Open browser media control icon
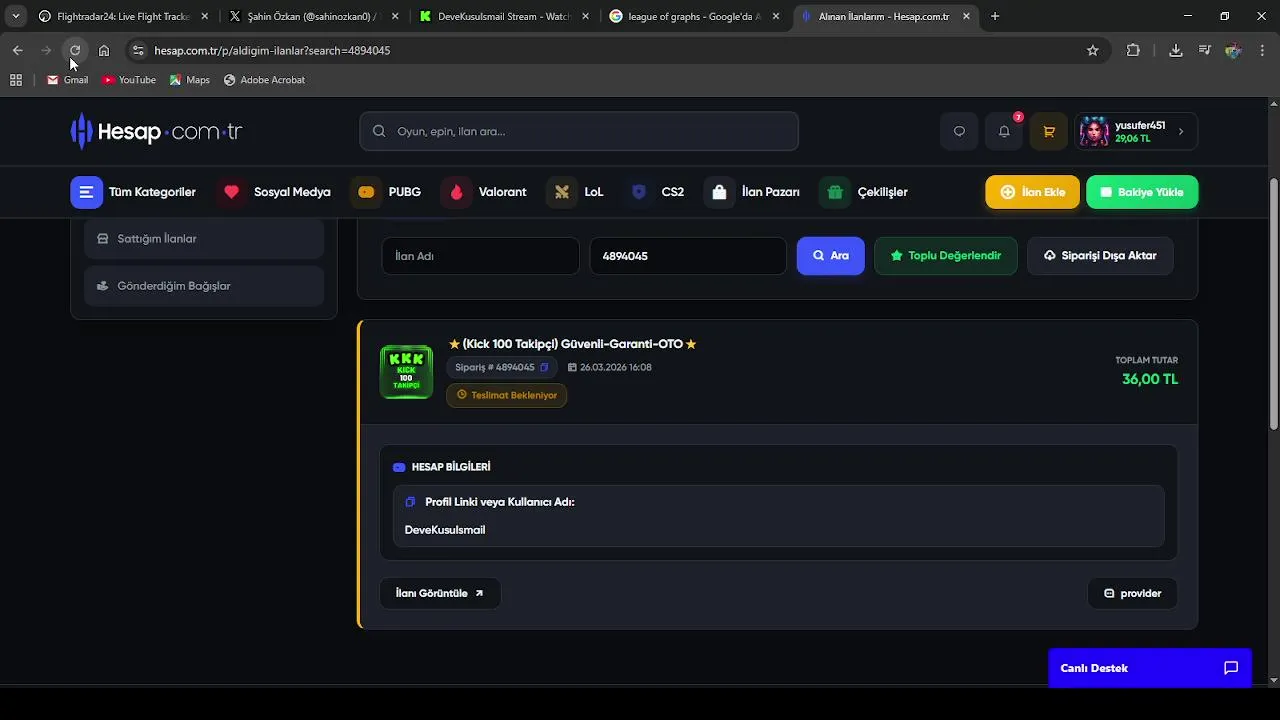The height and width of the screenshot is (720, 1280). [x=1204, y=50]
